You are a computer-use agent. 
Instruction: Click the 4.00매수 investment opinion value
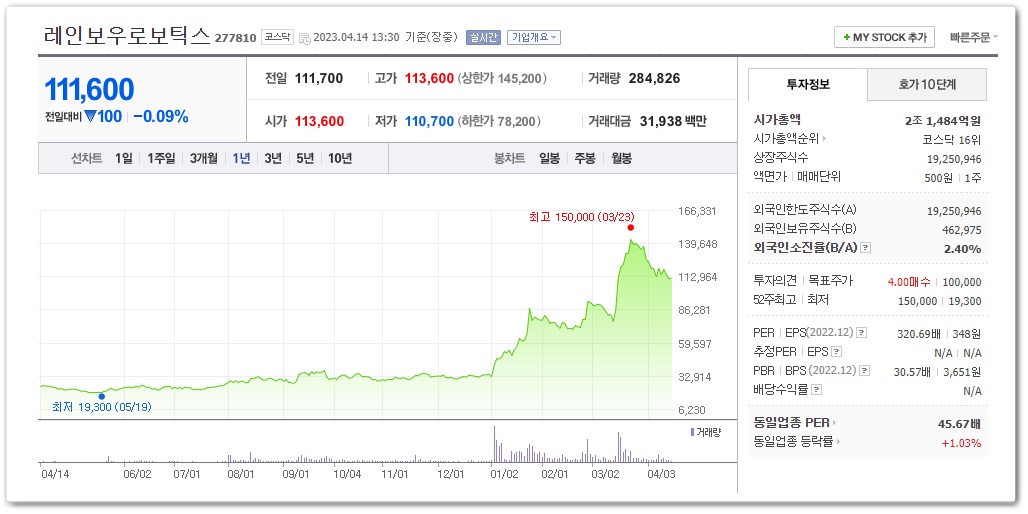(x=909, y=281)
